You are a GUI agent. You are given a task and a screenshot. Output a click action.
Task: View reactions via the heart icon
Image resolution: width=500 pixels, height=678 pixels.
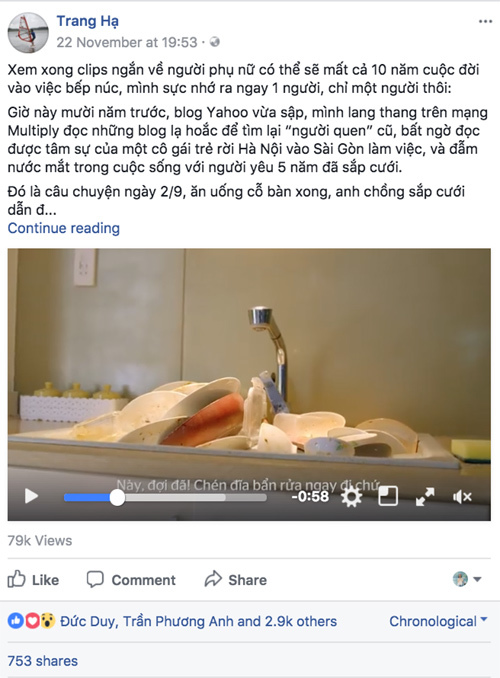(x=32, y=621)
